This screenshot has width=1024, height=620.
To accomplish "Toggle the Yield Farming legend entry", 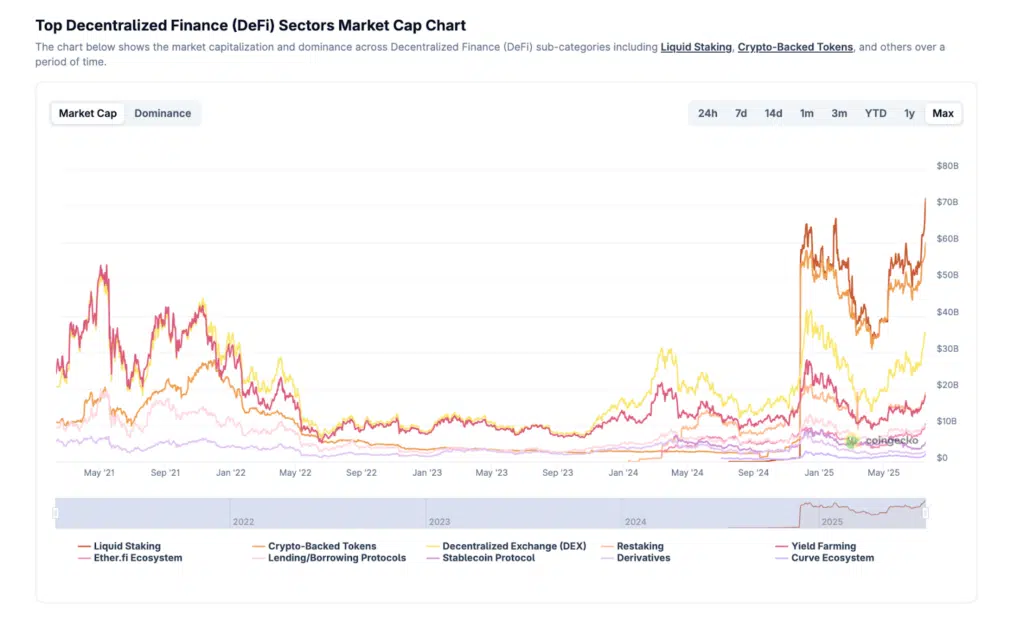I will pos(824,546).
